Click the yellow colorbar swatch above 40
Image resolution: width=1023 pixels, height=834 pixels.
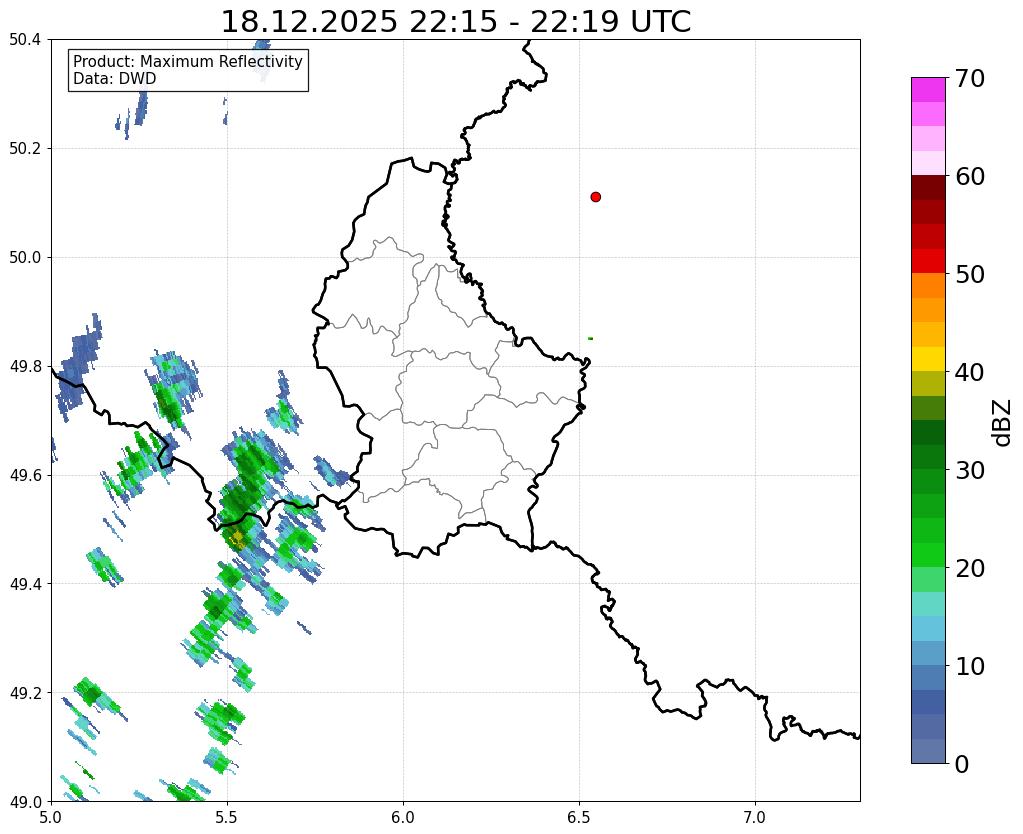928,359
